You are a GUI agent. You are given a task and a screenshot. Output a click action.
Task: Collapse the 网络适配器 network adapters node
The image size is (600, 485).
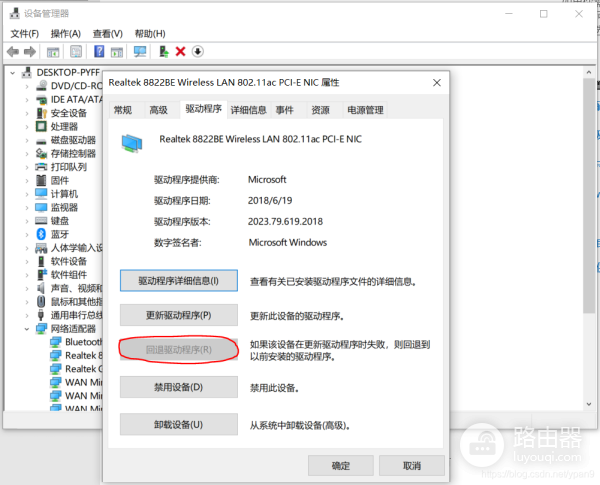tap(27, 329)
